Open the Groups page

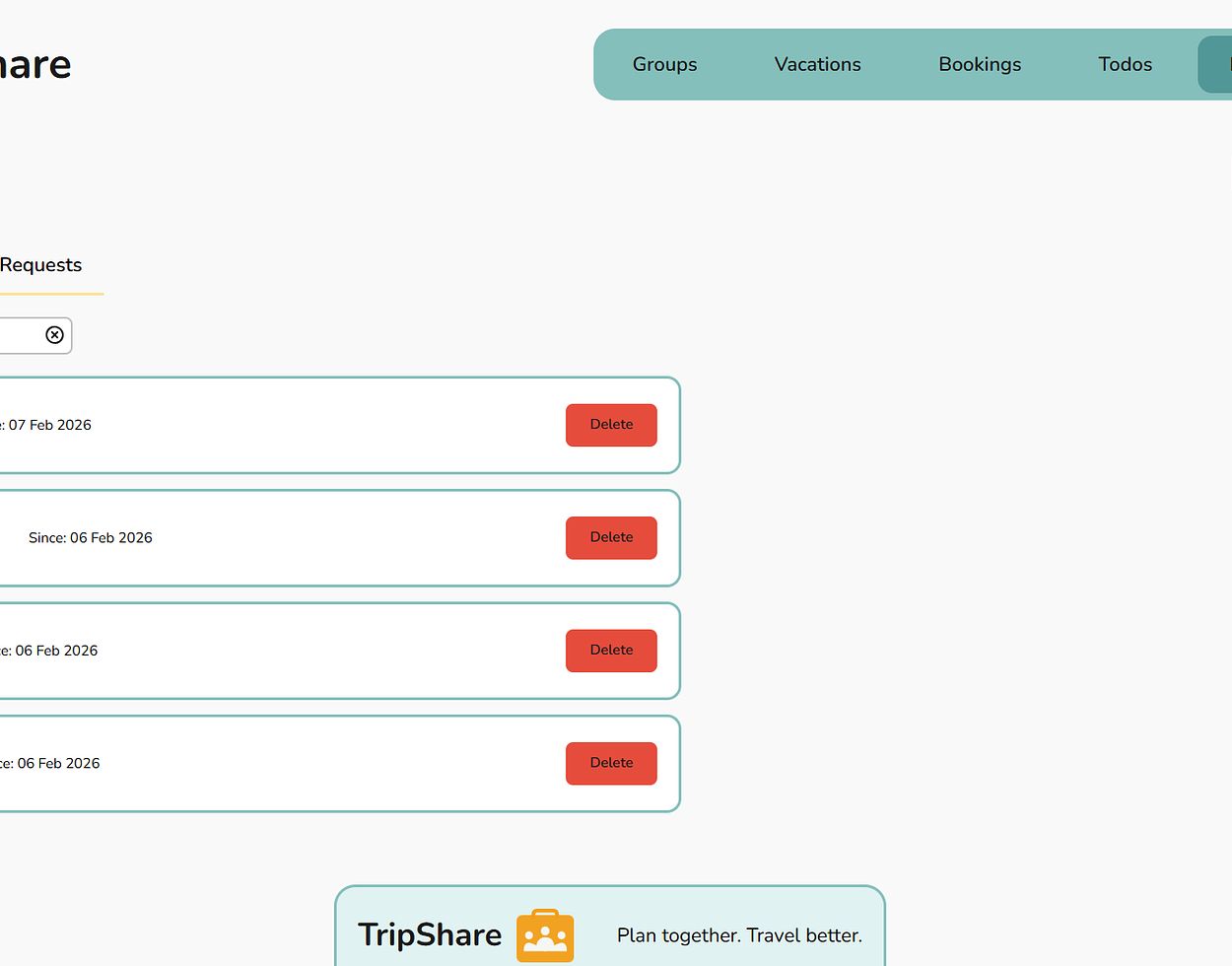[x=664, y=64]
